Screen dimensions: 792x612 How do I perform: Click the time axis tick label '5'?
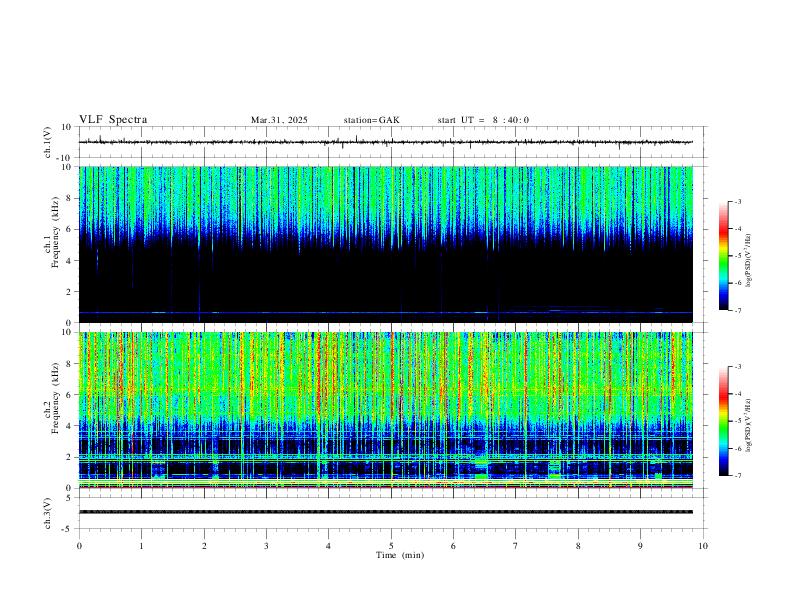pos(391,546)
